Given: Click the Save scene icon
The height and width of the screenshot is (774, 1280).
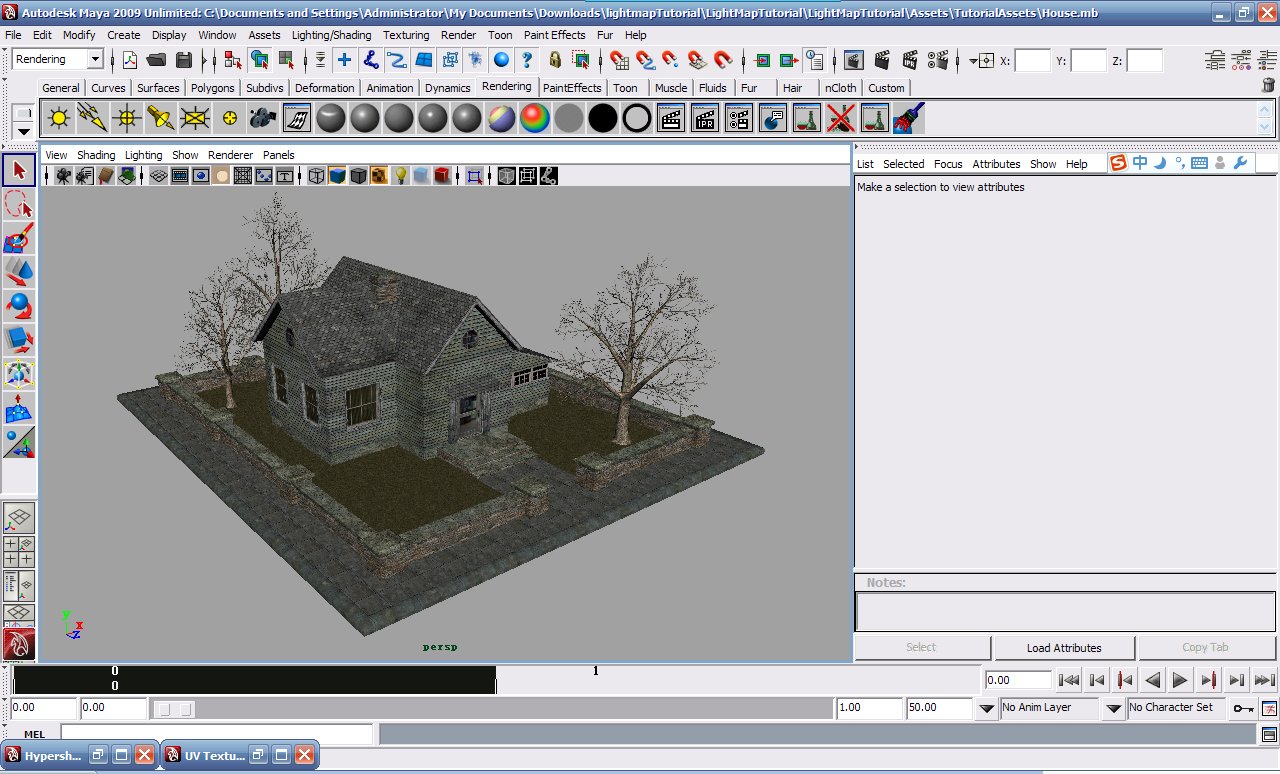Looking at the screenshot, I should click(184, 60).
